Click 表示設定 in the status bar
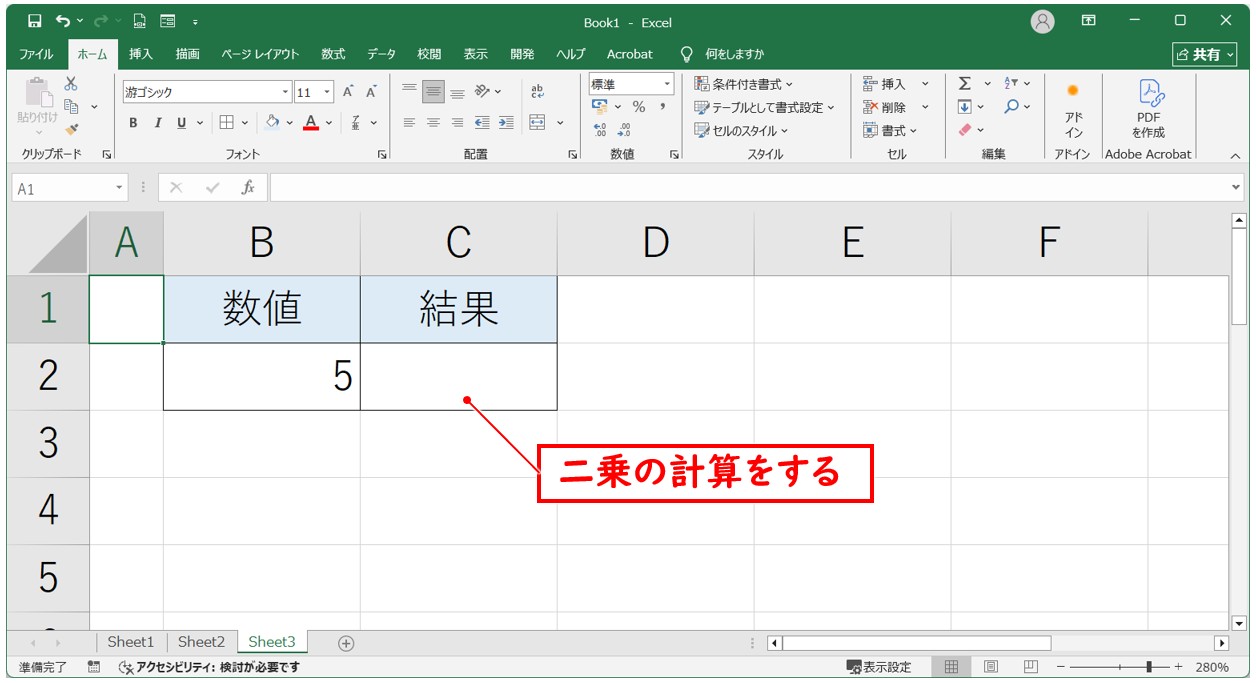Viewport: 1256px width, 683px height. tap(879, 667)
